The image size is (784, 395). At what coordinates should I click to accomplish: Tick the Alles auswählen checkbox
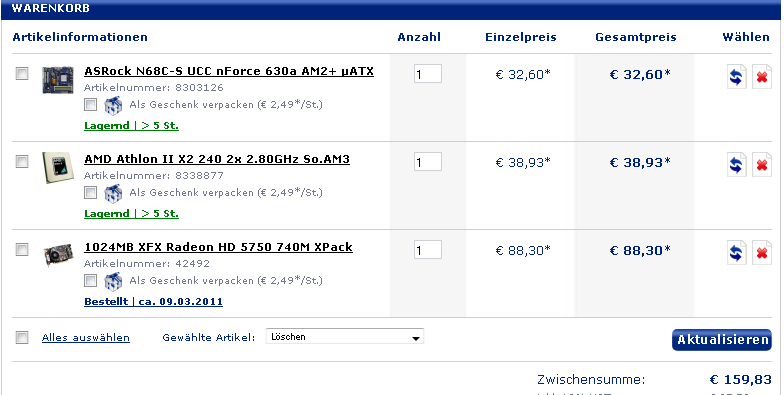pyautogui.click(x=22, y=338)
